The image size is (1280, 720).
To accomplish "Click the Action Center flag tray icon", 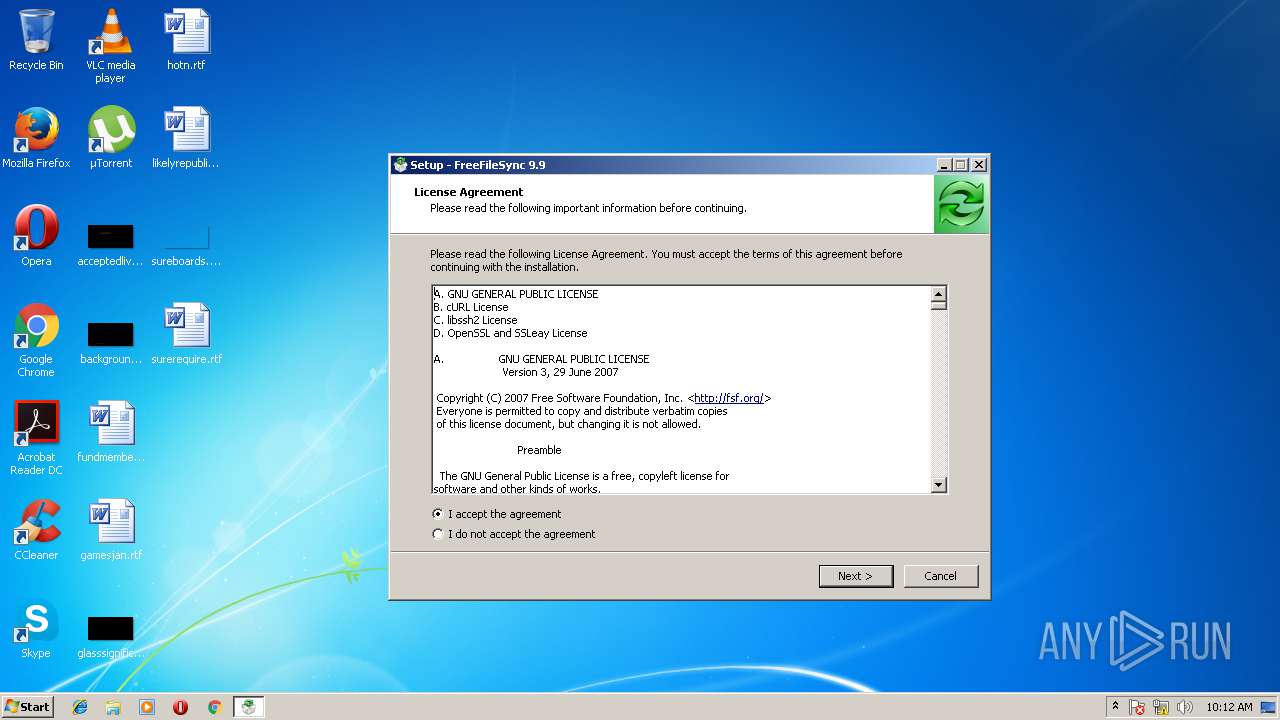I will coord(1138,707).
